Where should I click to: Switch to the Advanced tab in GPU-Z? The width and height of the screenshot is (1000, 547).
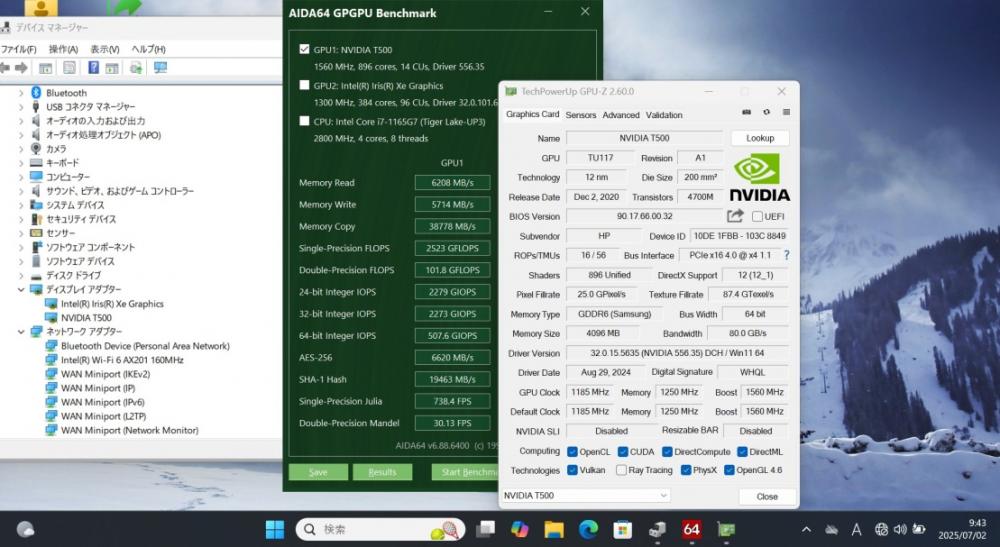(x=621, y=115)
